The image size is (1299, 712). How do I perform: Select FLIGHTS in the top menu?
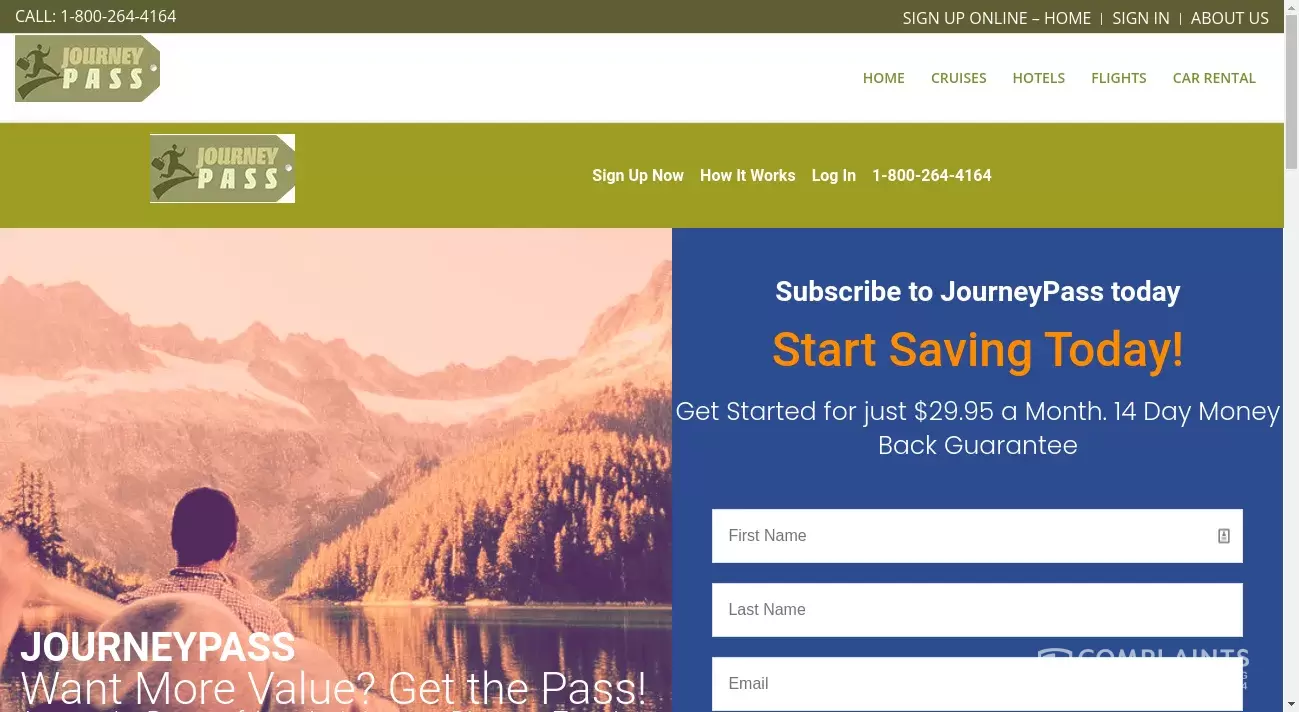click(x=1119, y=78)
